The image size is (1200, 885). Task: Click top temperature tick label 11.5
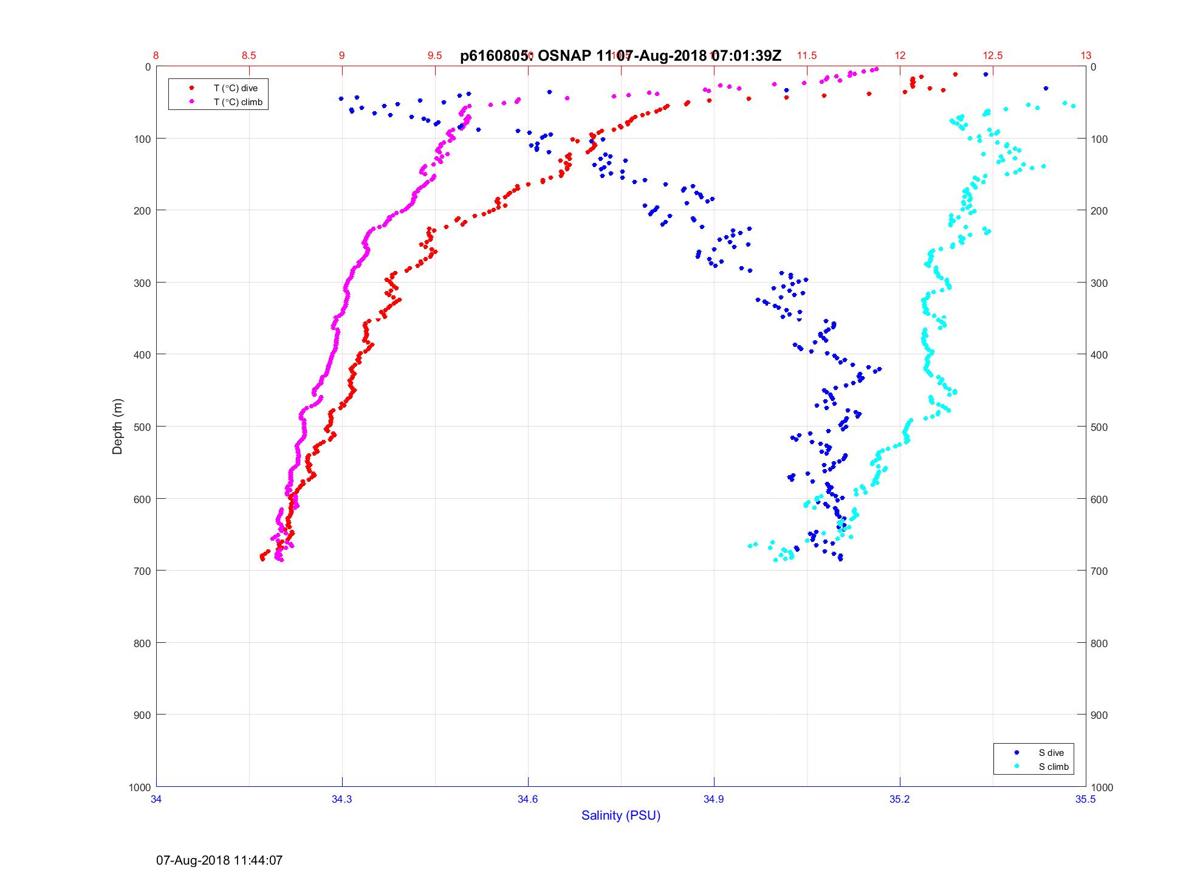click(807, 56)
